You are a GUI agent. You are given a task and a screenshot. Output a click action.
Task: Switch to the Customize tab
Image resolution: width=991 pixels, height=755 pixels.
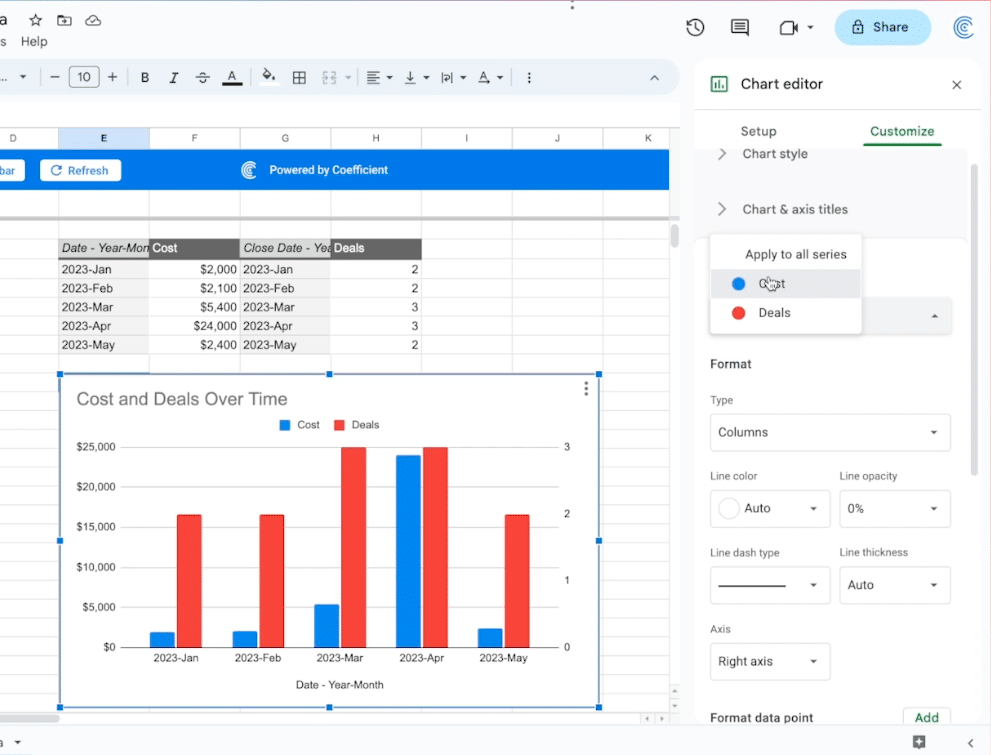click(x=902, y=131)
